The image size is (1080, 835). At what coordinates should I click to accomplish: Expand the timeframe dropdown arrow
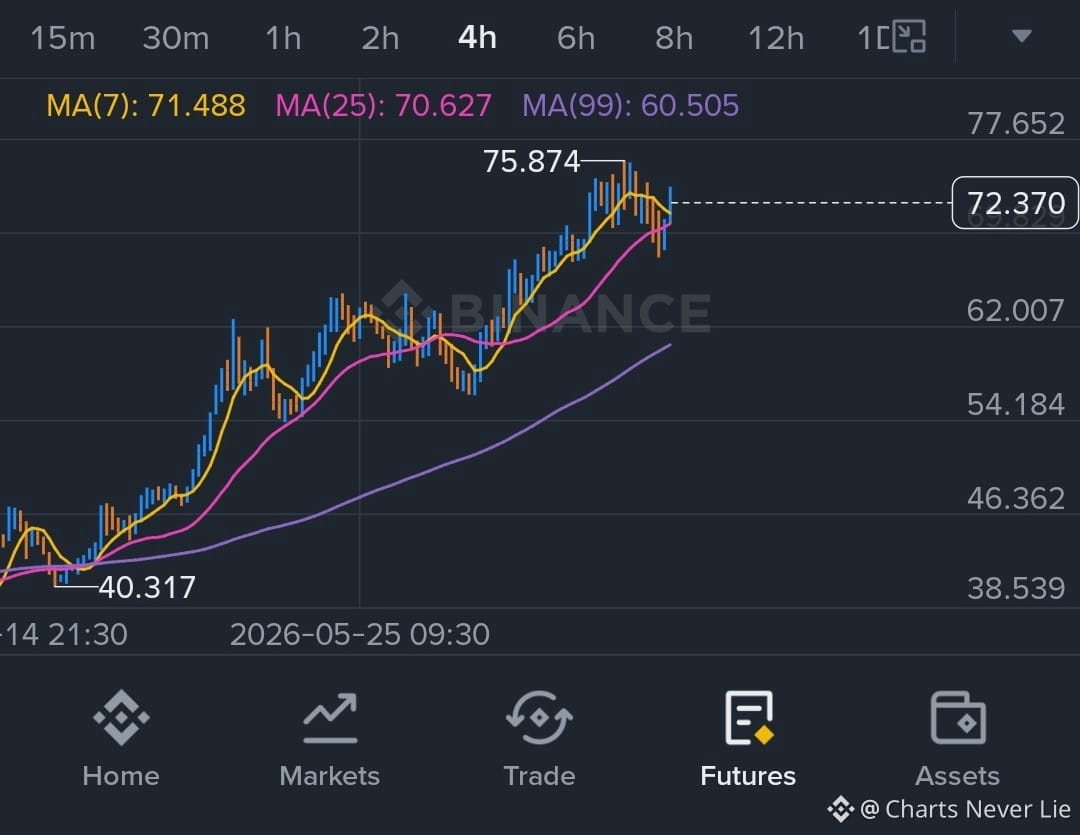click(1021, 35)
